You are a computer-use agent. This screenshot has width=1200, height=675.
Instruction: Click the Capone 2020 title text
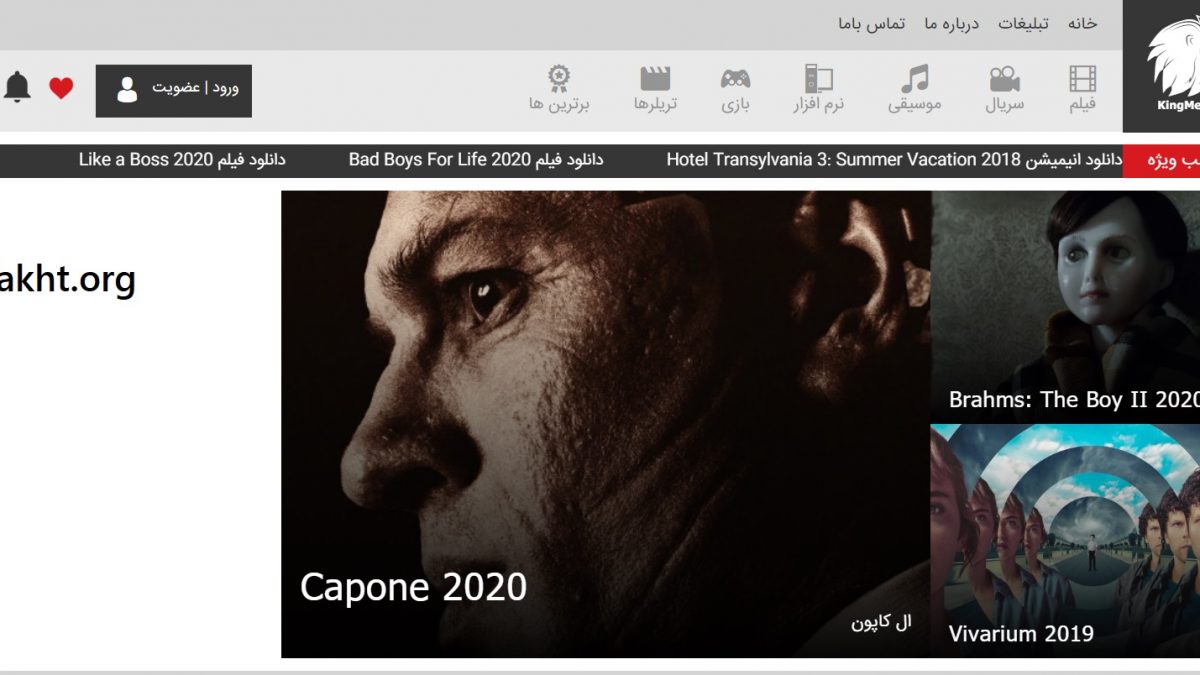[413, 587]
